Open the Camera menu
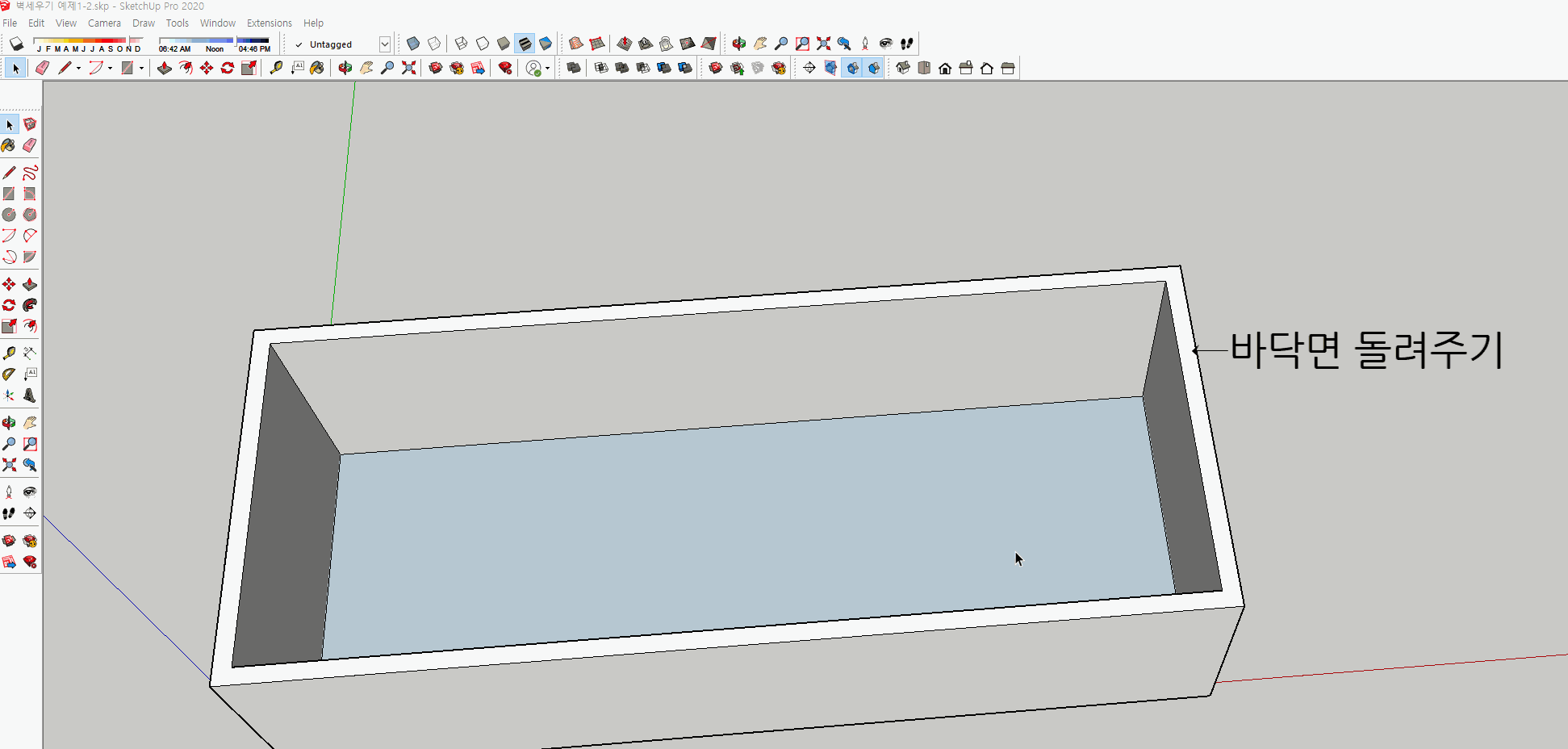 coord(104,23)
